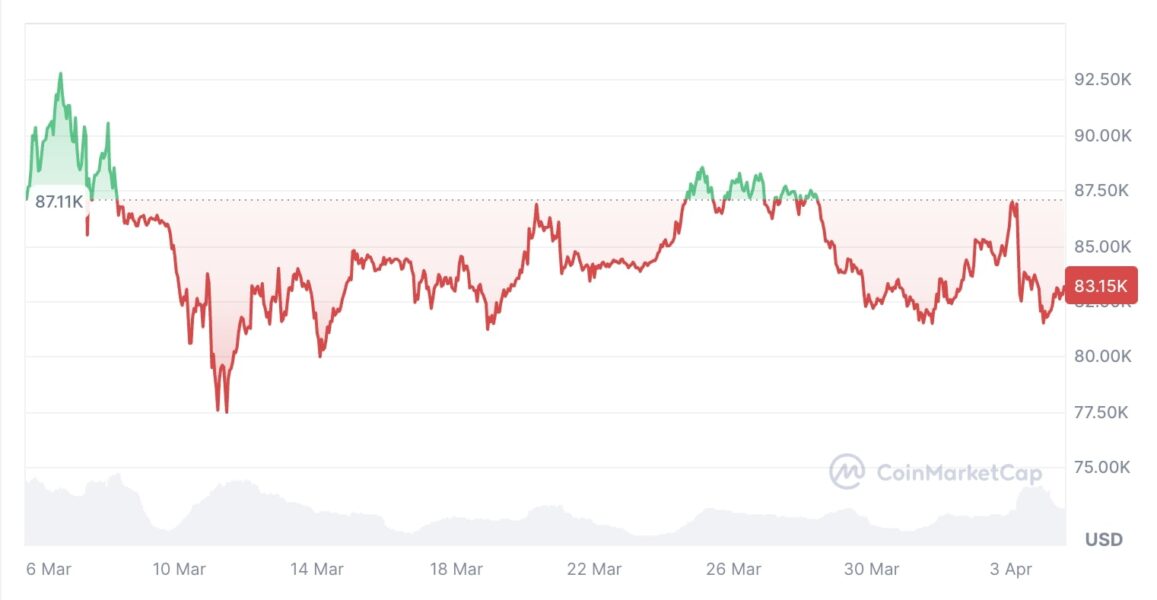The height and width of the screenshot is (600, 1157).
Task: Click the 87.50K price axis label
Action: click(x=1102, y=191)
